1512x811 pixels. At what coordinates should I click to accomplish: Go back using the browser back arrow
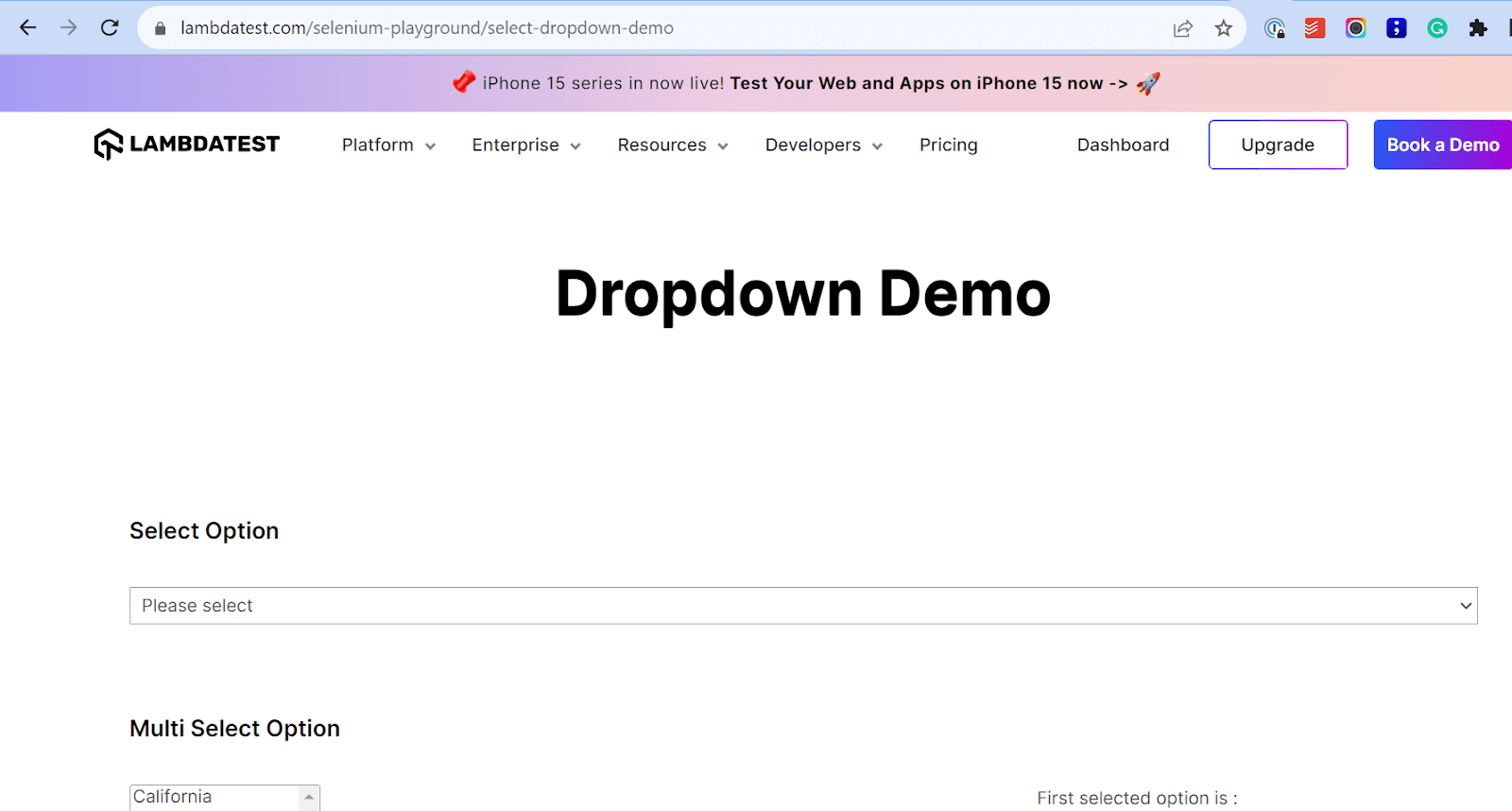click(x=27, y=27)
